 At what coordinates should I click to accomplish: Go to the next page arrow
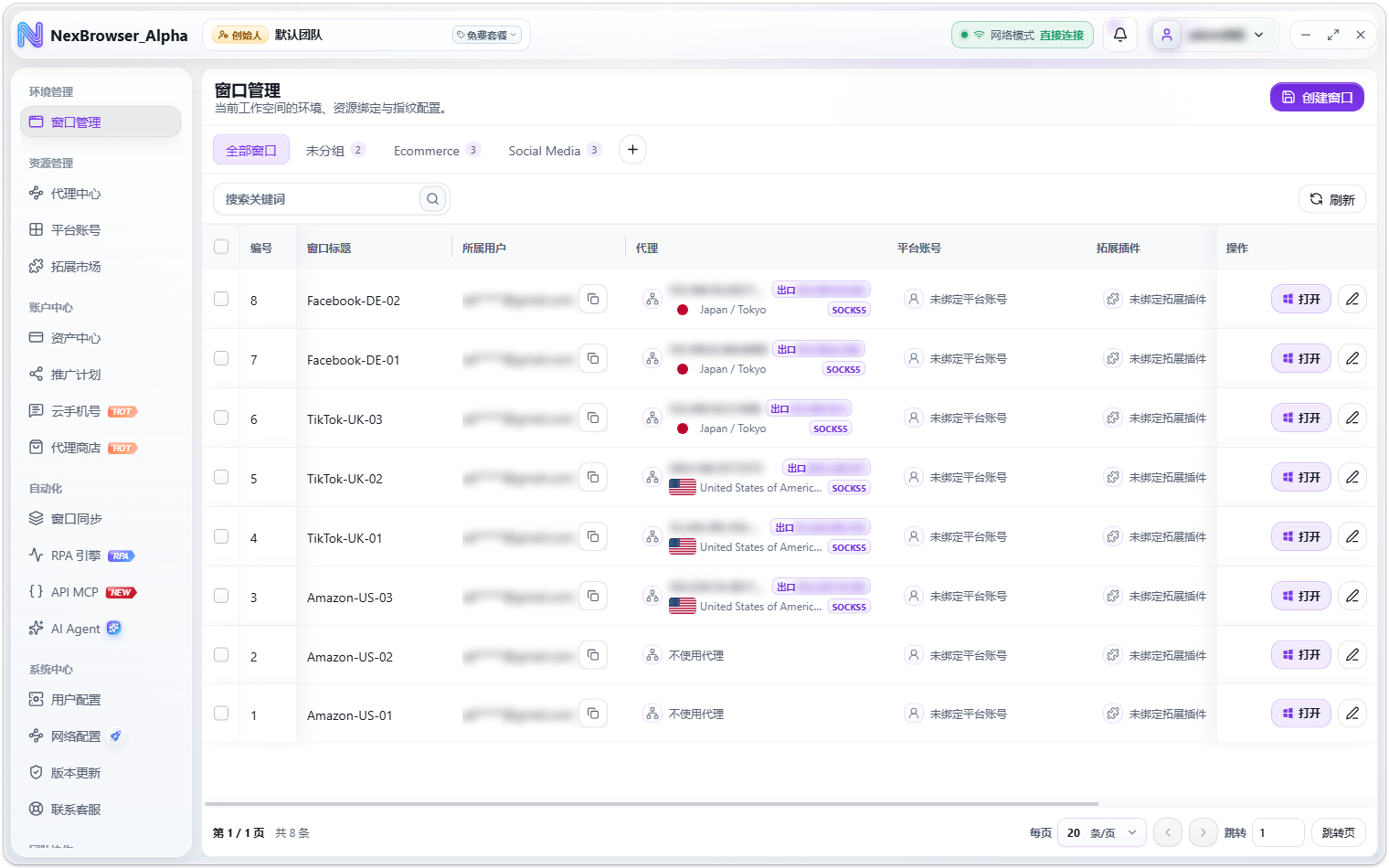1203,832
